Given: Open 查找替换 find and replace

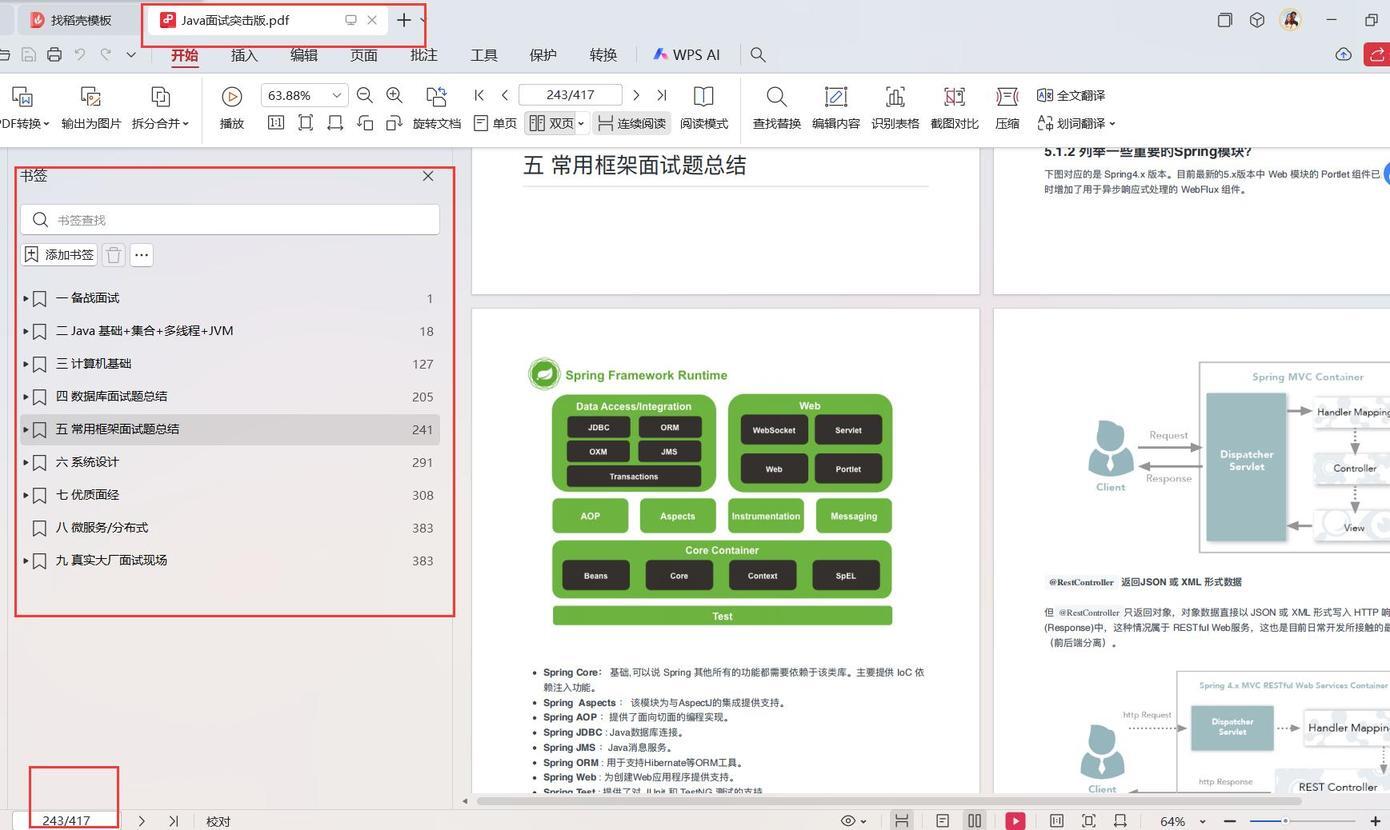Looking at the screenshot, I should point(777,109).
